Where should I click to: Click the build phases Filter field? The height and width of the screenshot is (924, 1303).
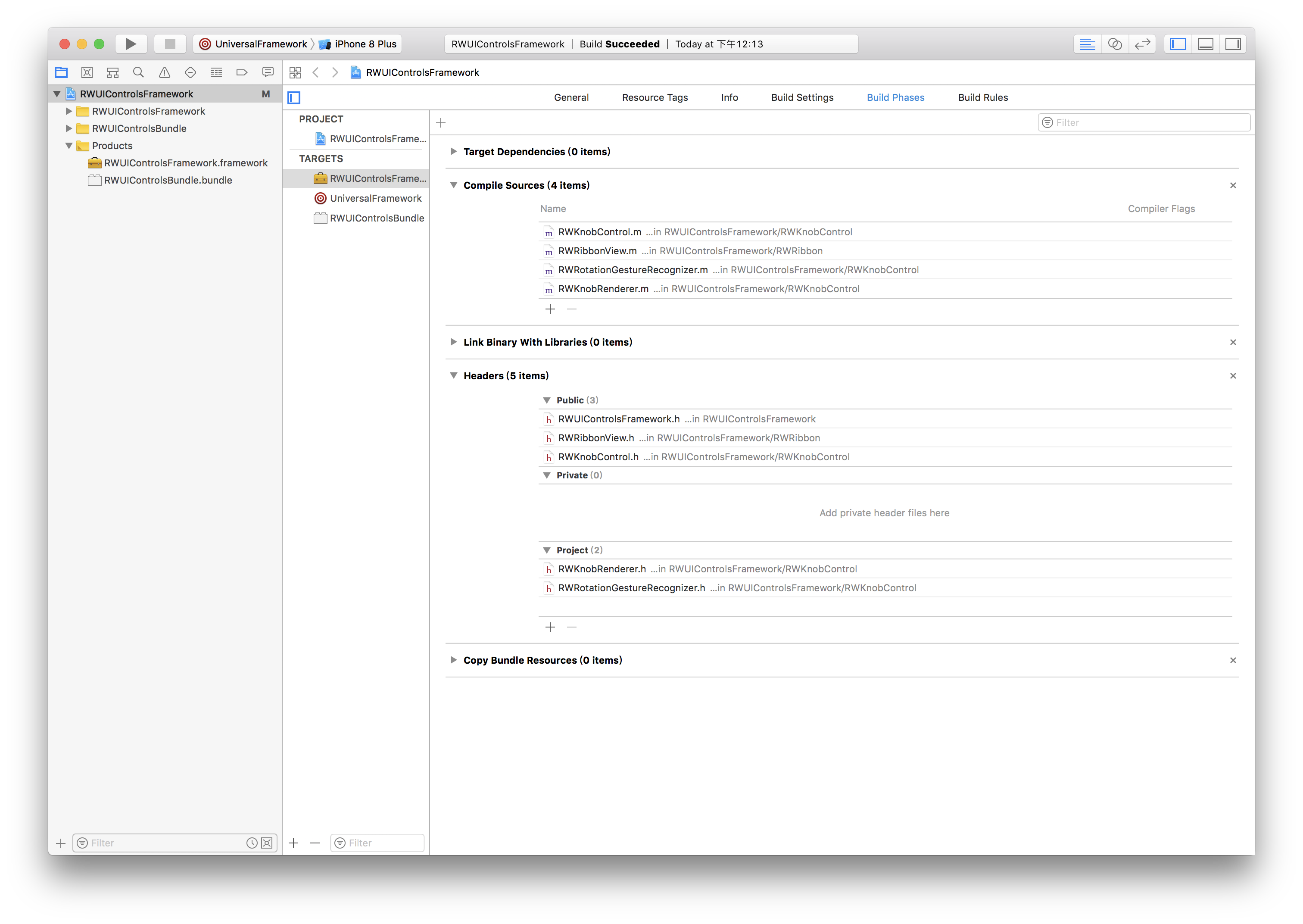click(1149, 122)
